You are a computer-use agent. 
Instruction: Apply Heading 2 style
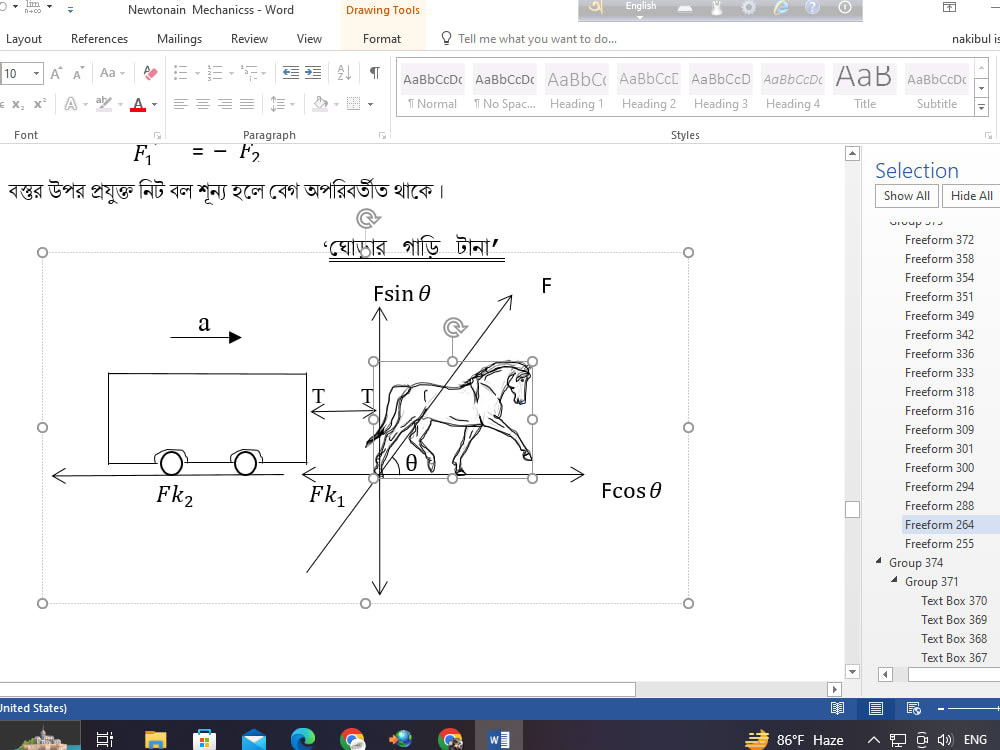649,88
